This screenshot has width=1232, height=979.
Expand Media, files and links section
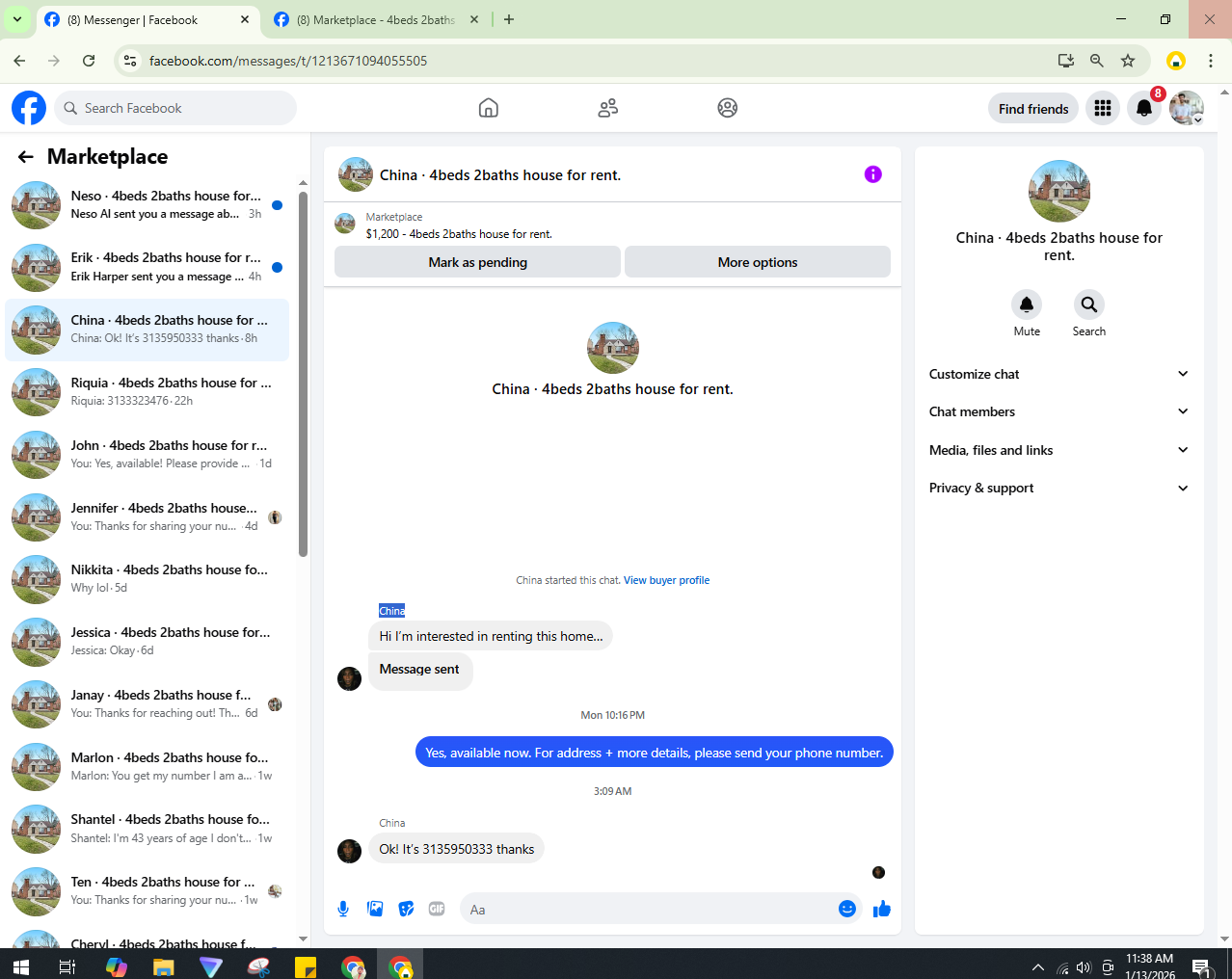(x=1058, y=450)
